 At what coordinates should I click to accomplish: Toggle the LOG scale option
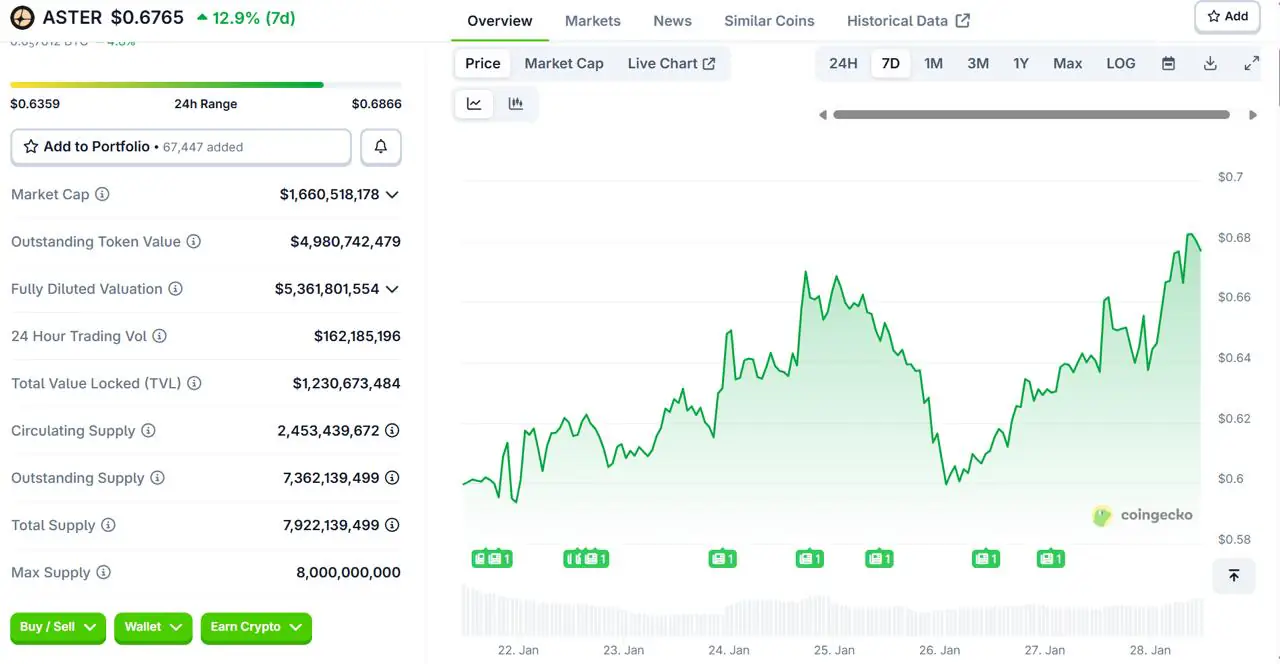coord(1120,63)
